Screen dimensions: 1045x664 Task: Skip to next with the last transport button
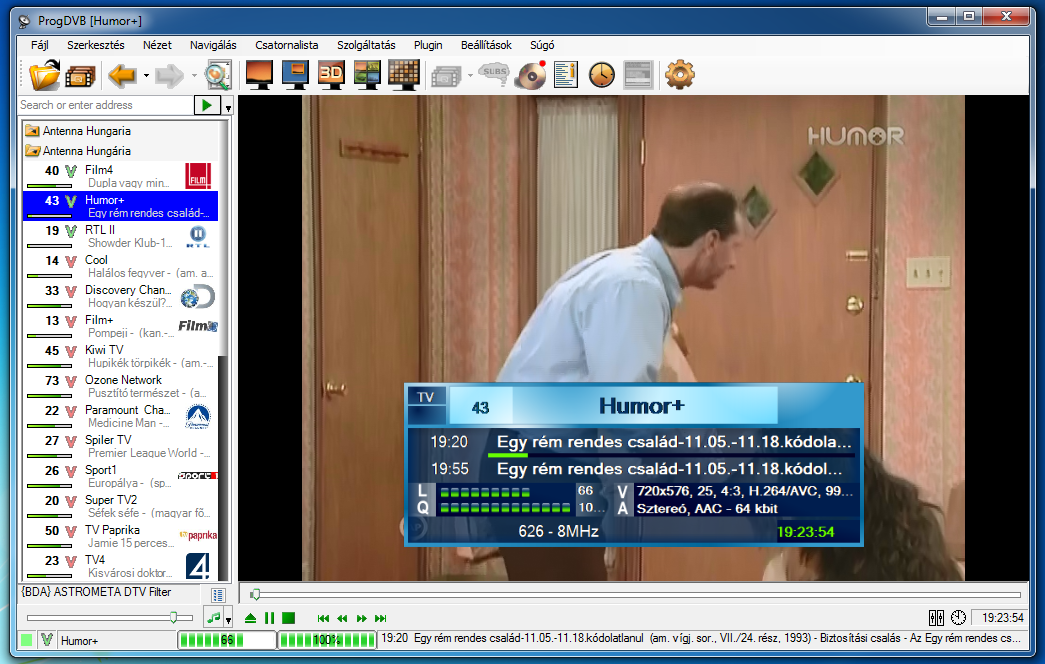click(381, 619)
